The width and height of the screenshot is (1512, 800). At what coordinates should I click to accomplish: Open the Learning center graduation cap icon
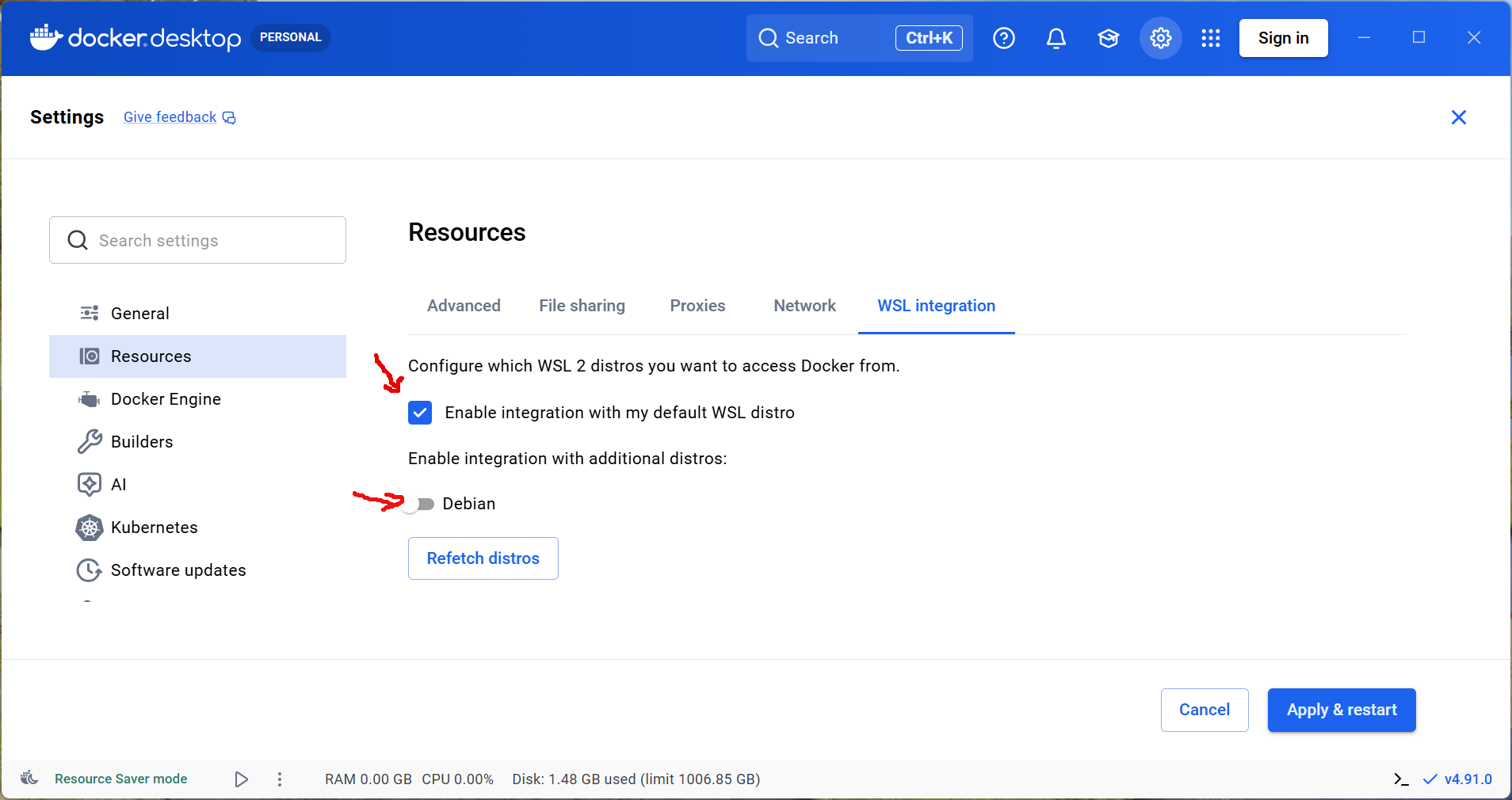1109,38
